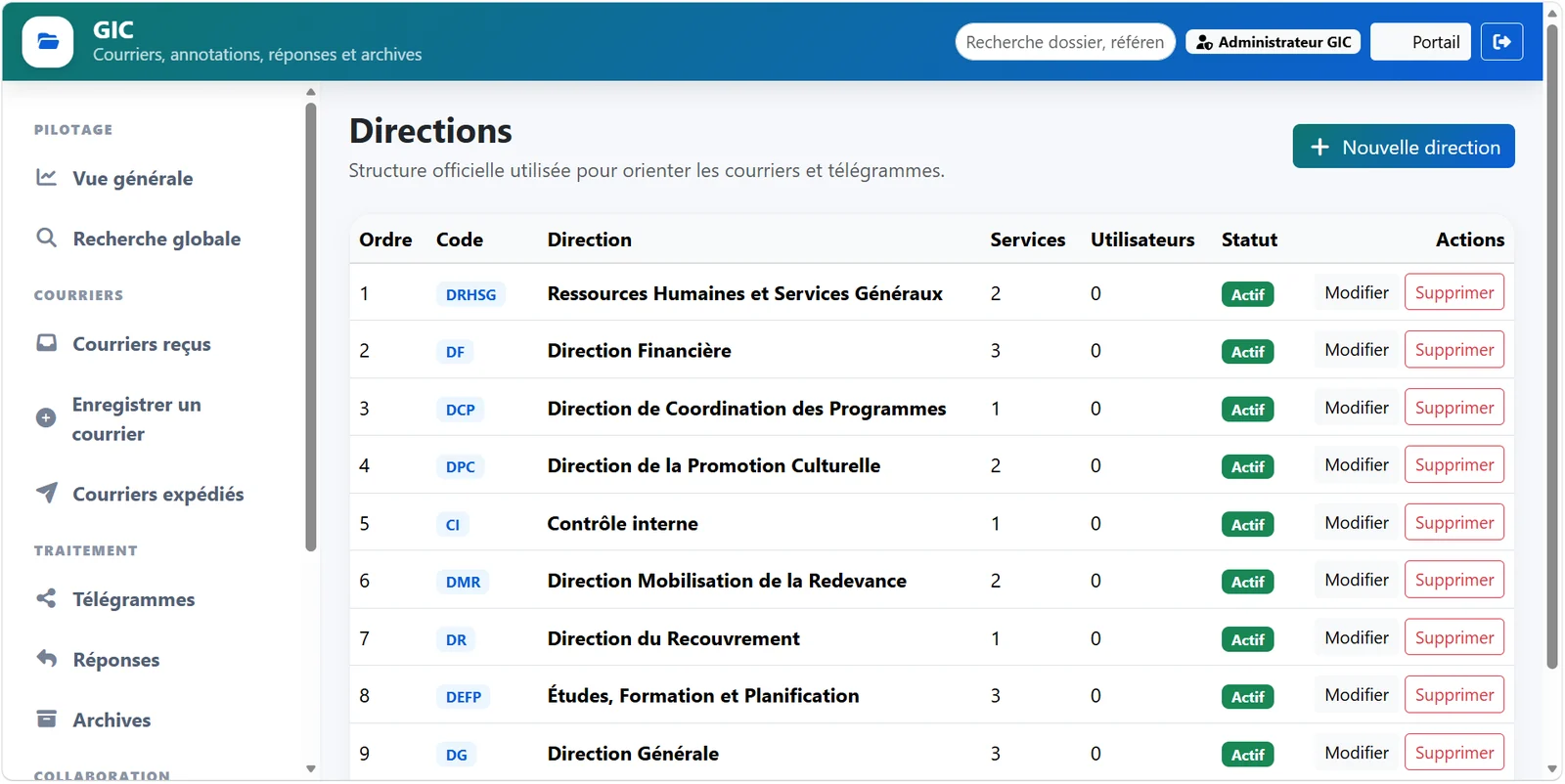Click the Direction du Recouvrement name
The height and width of the screenshot is (784, 1565).
coord(673,638)
